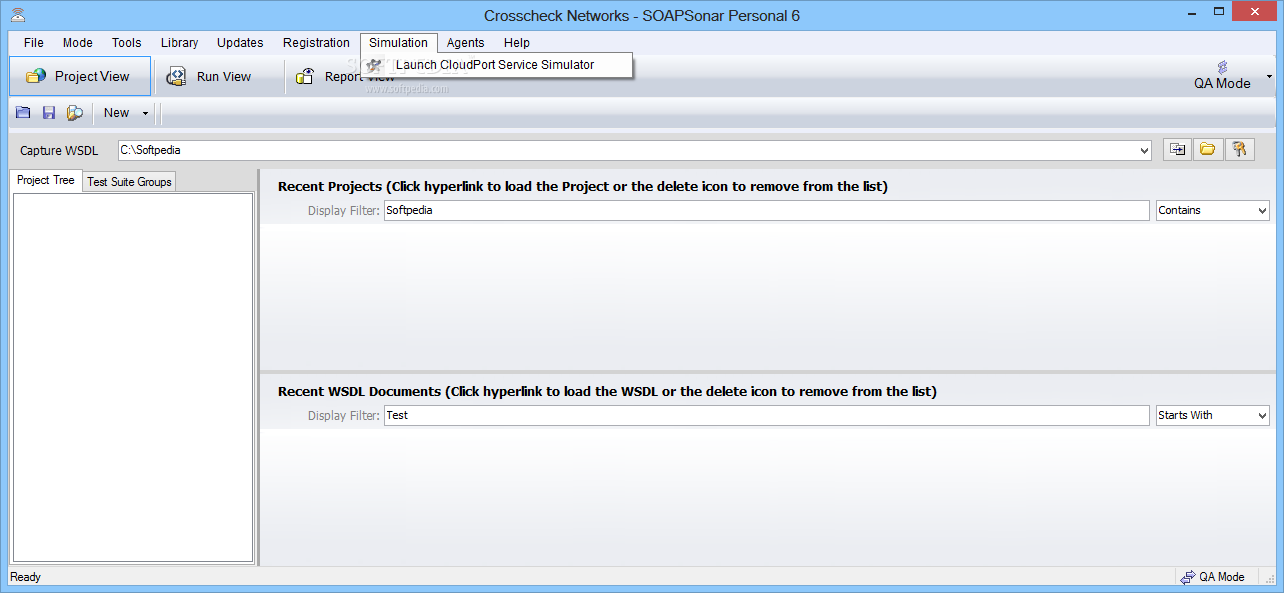Close the open Simulation menu
1284x593 pixels.
(398, 43)
